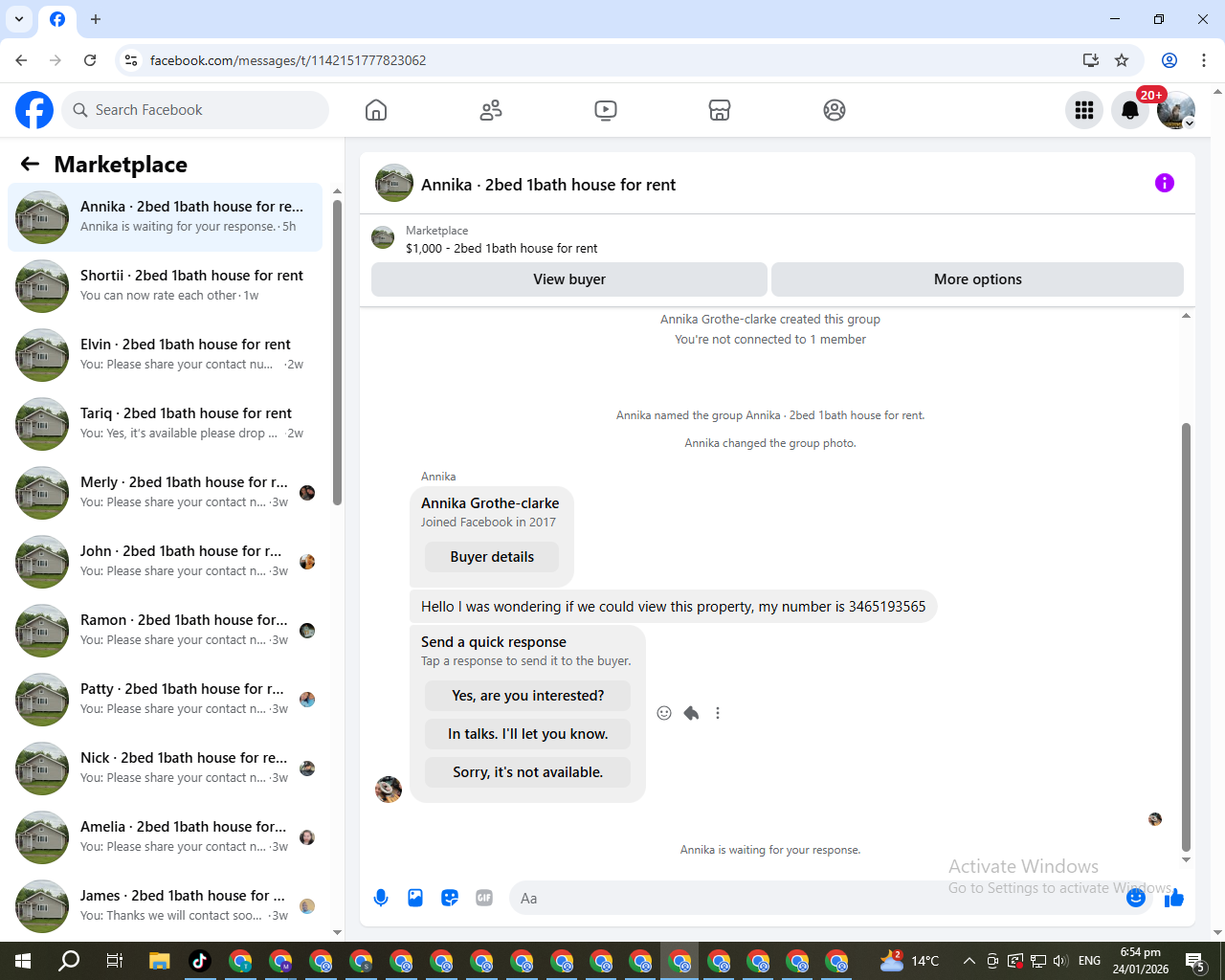The width and height of the screenshot is (1225, 980).
Task: Open TikTok from taskbar
Action: pyautogui.click(x=199, y=961)
